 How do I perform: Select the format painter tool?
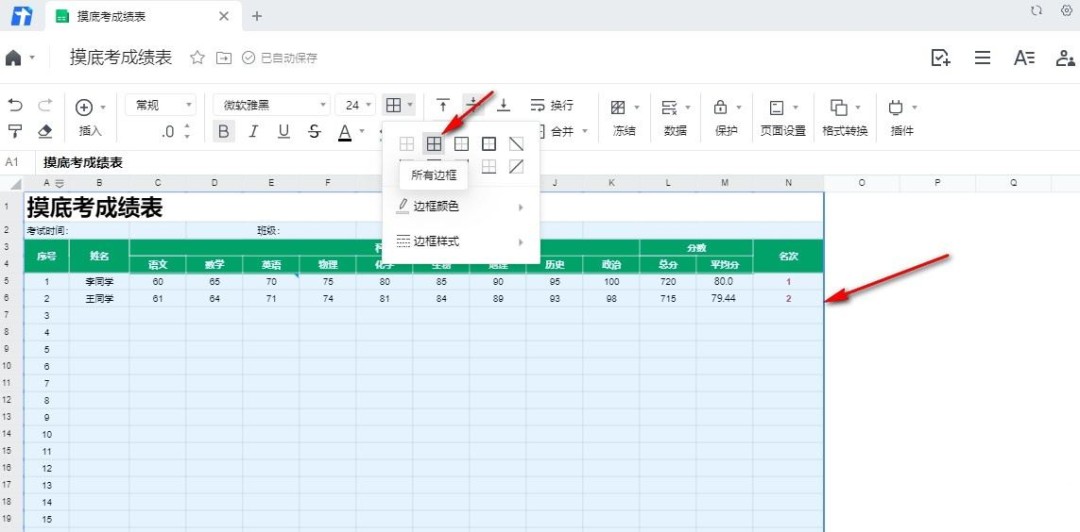[14, 131]
